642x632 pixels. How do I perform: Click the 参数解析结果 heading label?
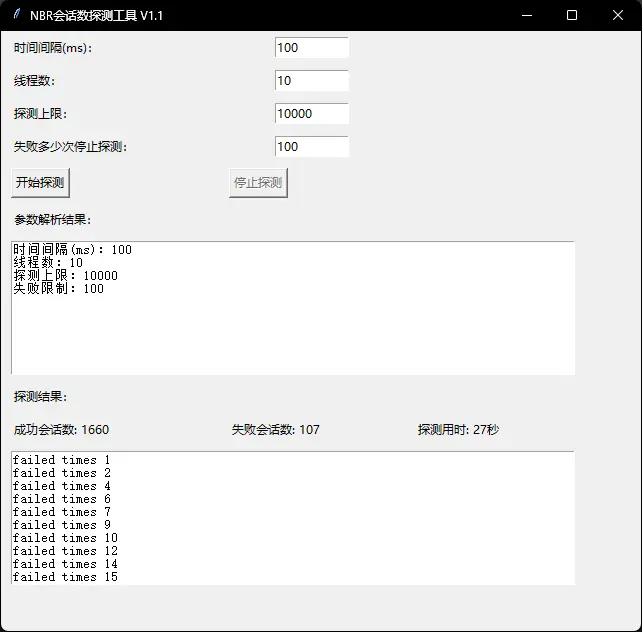point(52,220)
